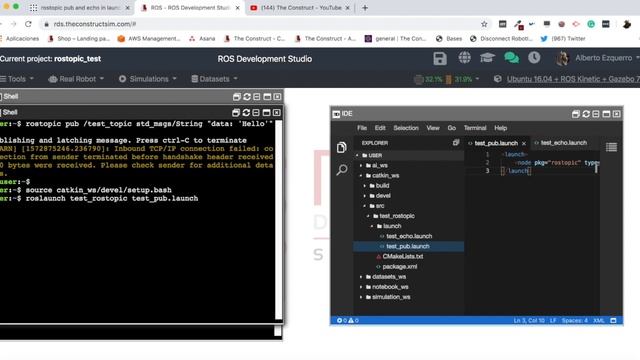Detach the IDE window with the popup icon
Image resolution: width=640 pixels, height=360 pixels.
(x=576, y=114)
